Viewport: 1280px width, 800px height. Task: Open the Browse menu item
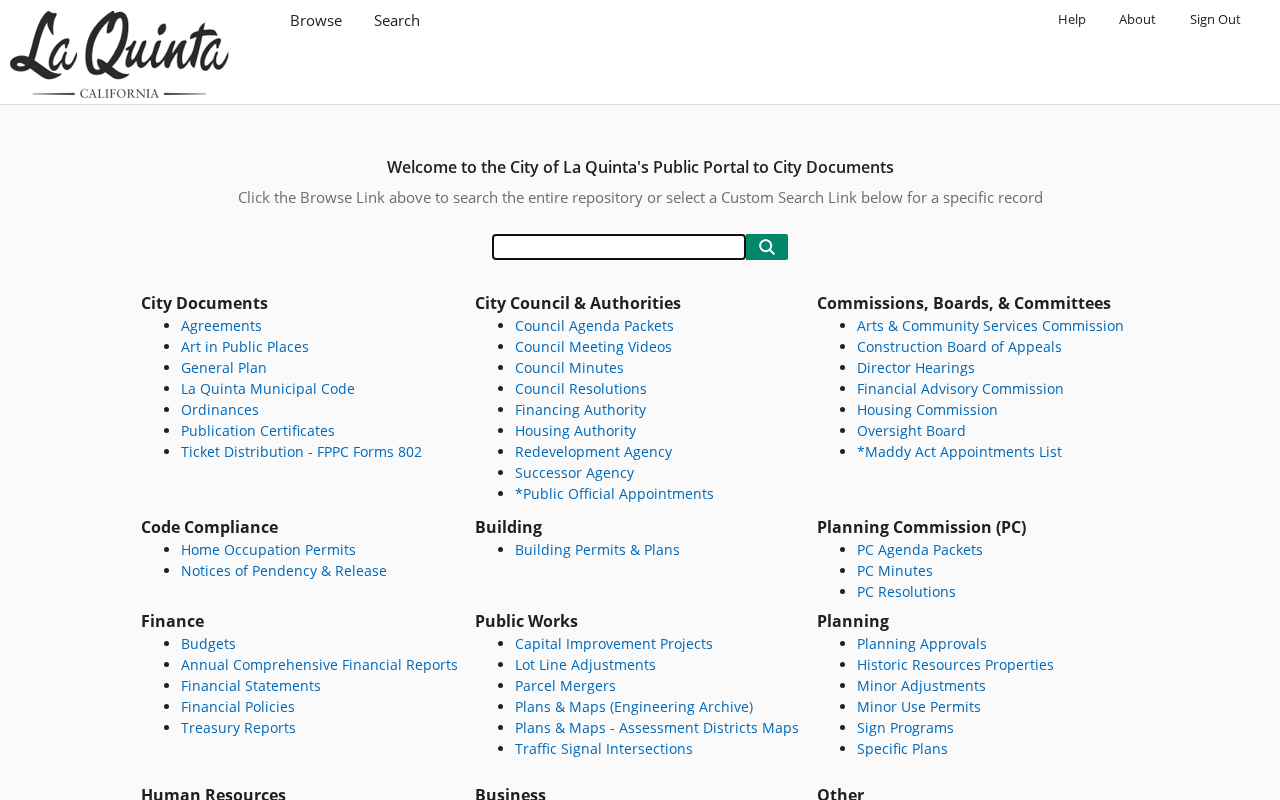[316, 20]
